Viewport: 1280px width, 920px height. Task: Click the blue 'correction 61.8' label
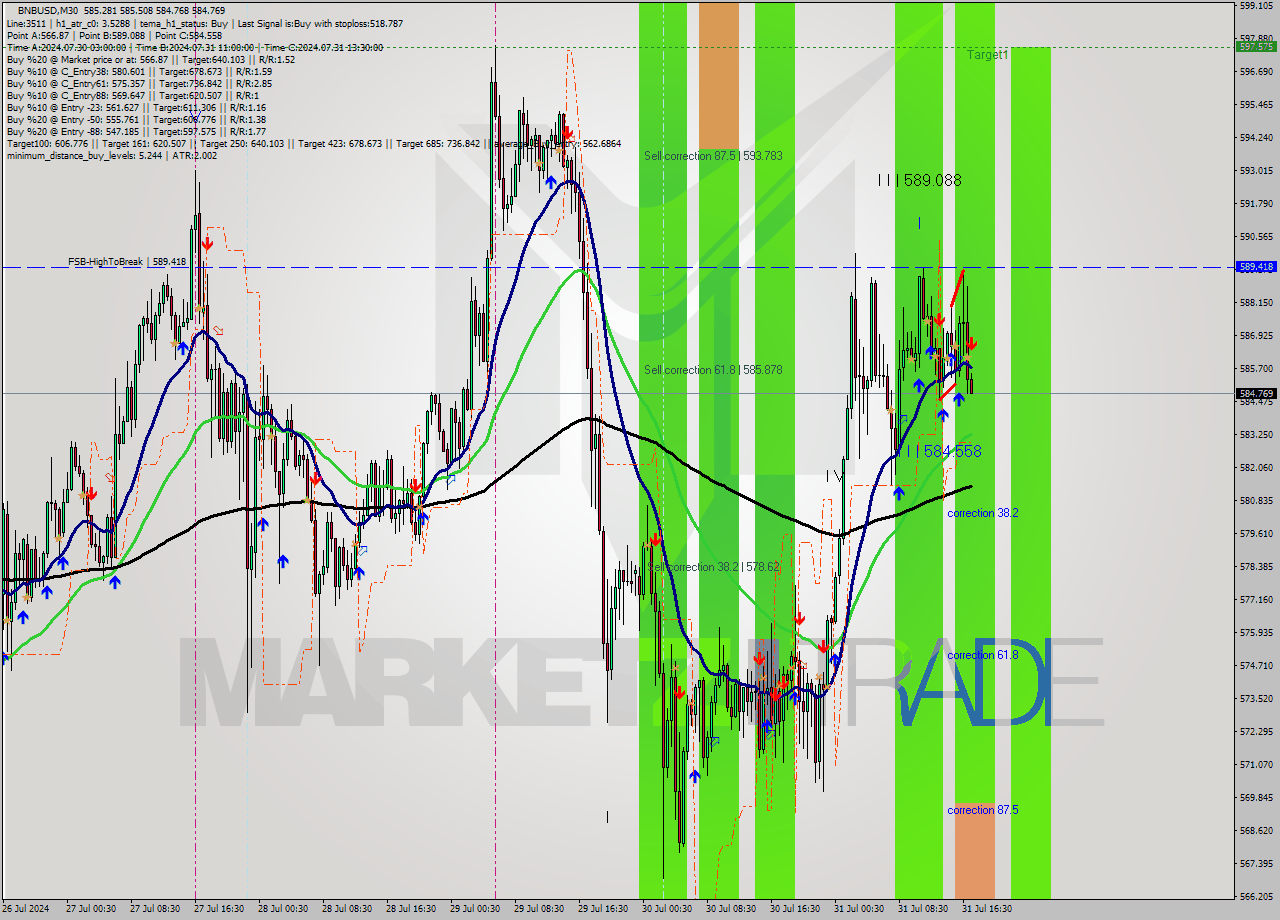tap(983, 655)
